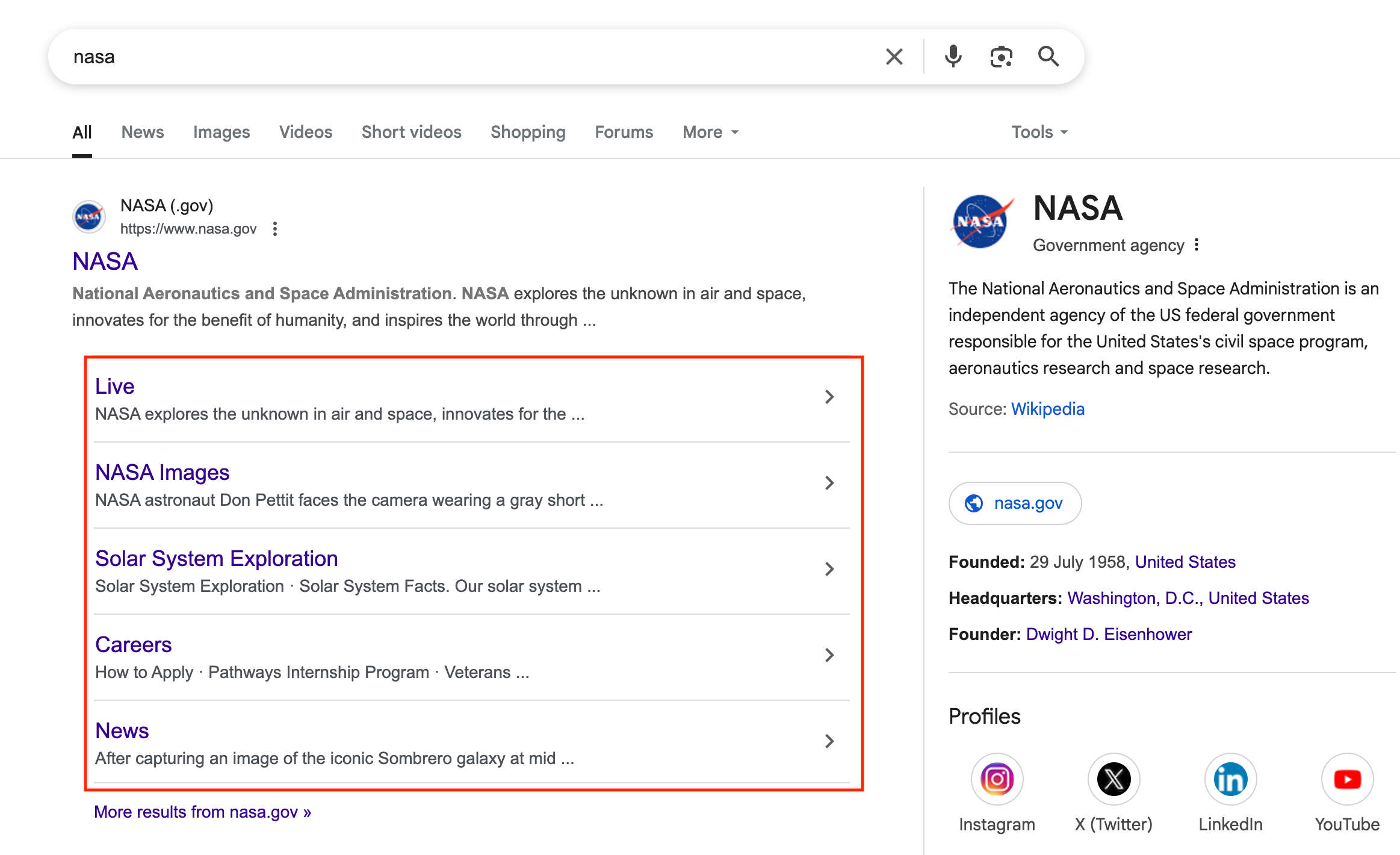The image size is (1400, 855).
Task: Open United States link in Founded row
Action: pyautogui.click(x=1185, y=562)
